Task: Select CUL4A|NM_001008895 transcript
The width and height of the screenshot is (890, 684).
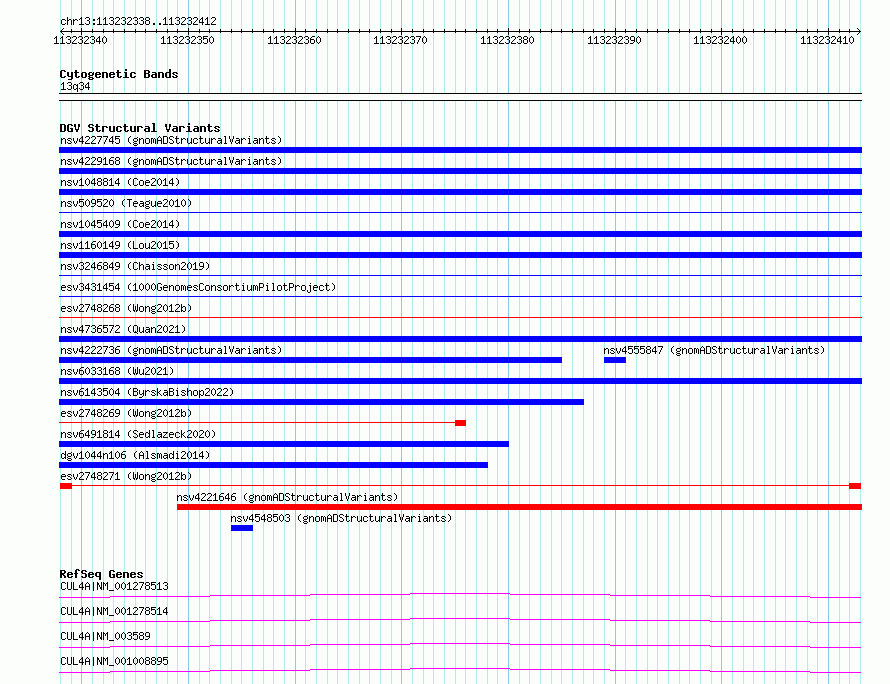Action: click(114, 661)
